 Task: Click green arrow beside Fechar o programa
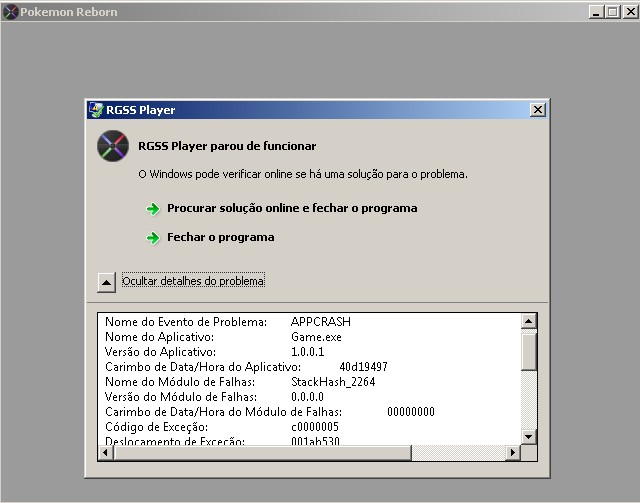tap(153, 238)
